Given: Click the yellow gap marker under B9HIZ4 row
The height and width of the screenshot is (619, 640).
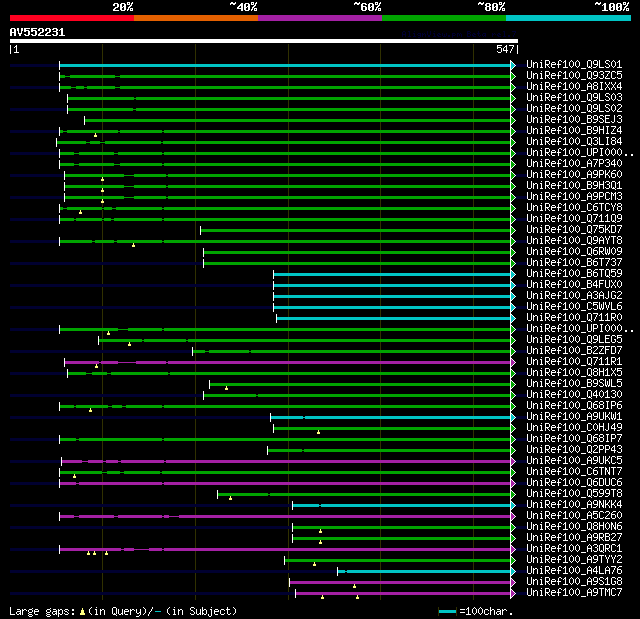Looking at the screenshot, I should (96, 135).
